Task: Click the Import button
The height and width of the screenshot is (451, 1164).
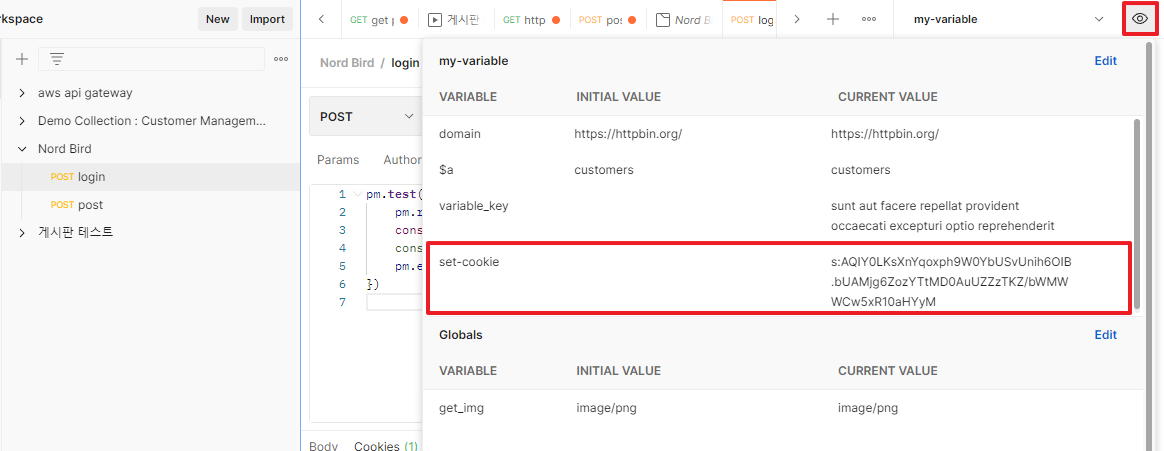Action: tap(267, 19)
